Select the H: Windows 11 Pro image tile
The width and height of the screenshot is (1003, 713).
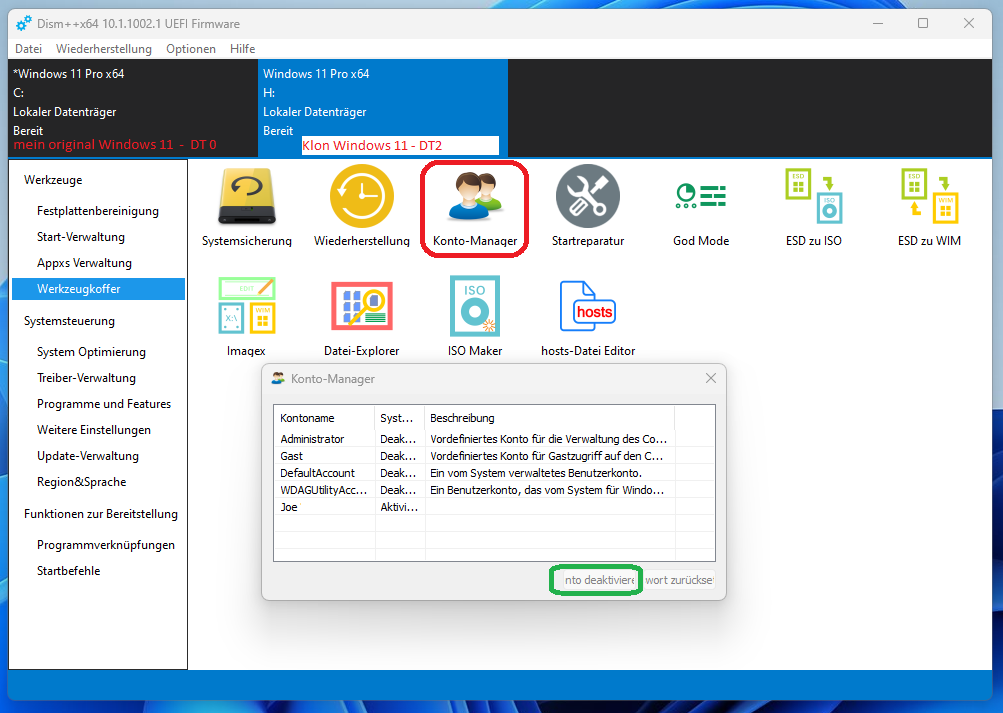[383, 108]
